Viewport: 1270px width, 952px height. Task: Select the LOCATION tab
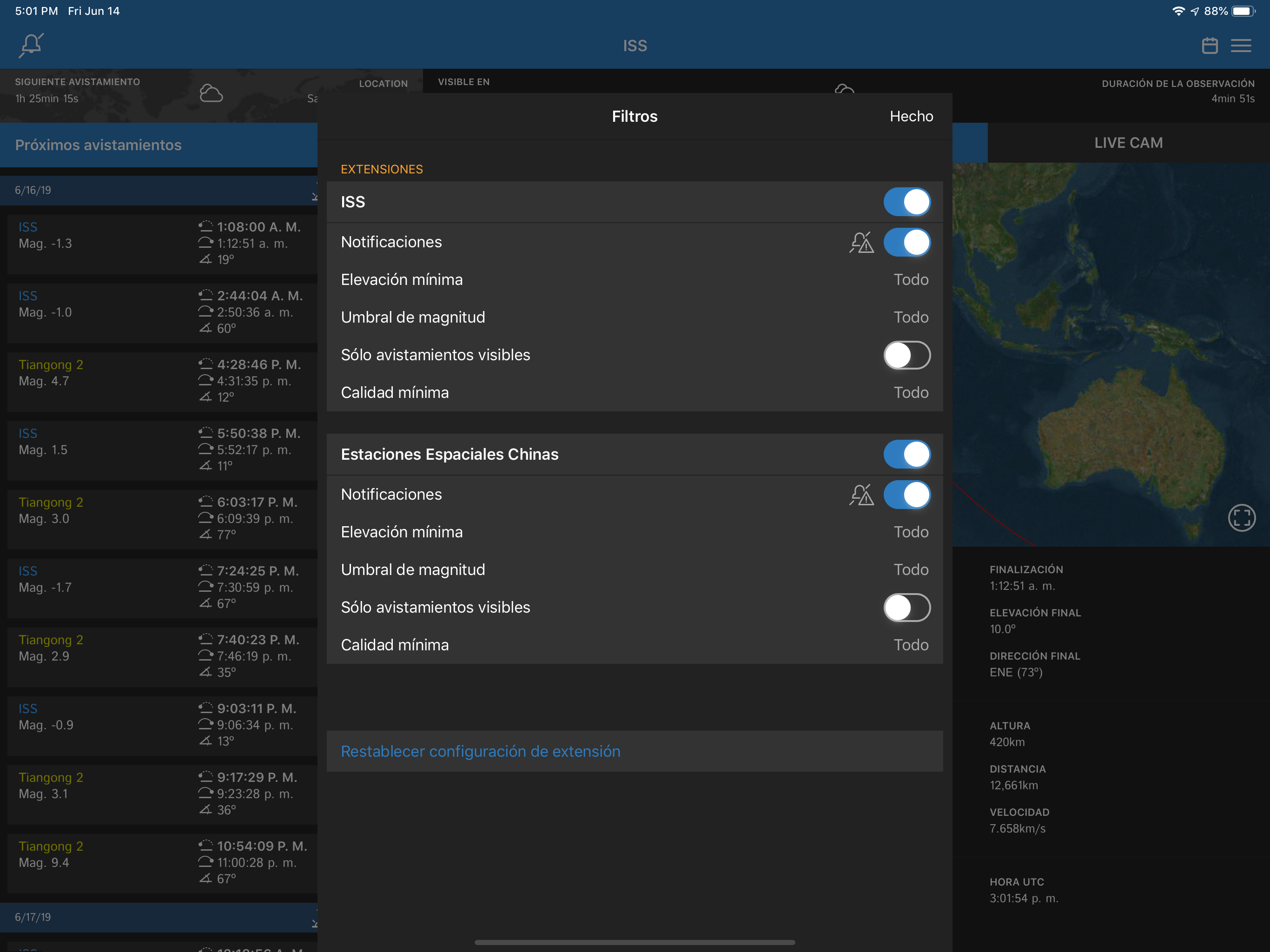tap(383, 83)
